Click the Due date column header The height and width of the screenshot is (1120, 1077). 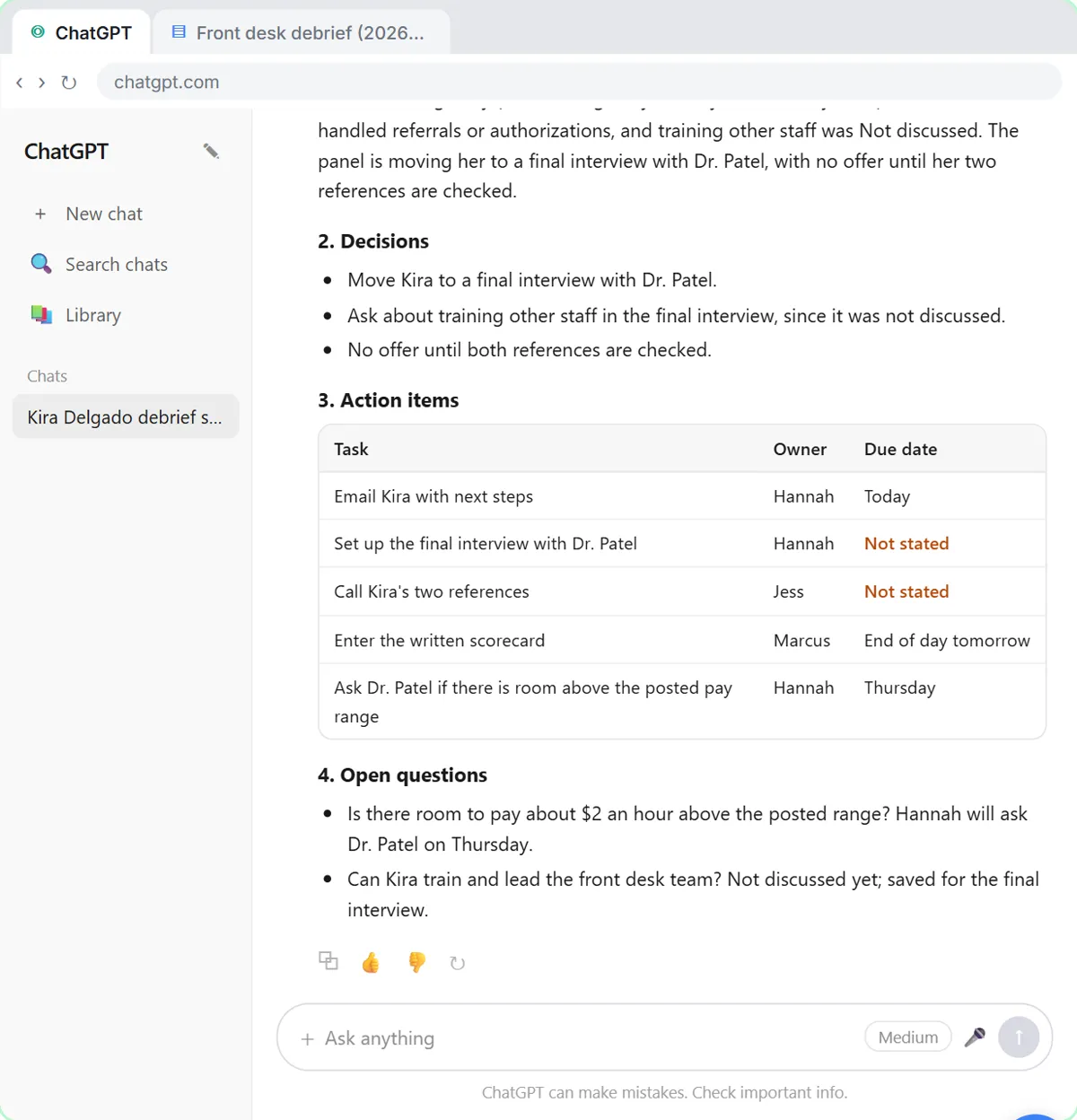(x=900, y=449)
